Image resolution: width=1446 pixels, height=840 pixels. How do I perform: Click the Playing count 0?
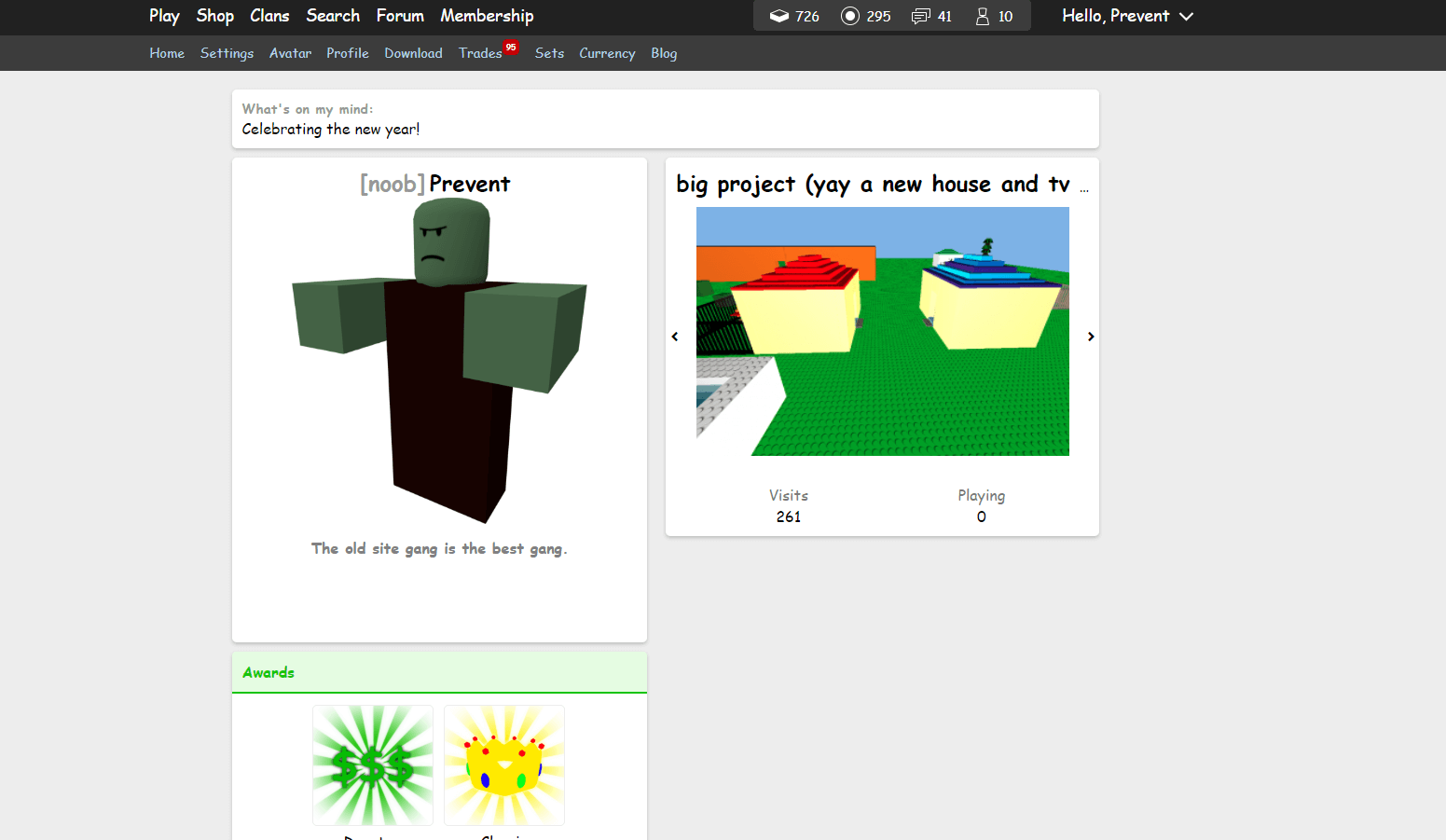coord(982,516)
